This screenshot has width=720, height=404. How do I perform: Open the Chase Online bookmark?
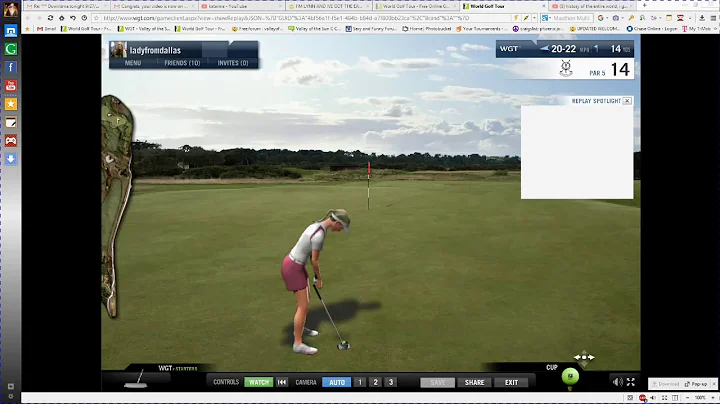click(x=652, y=28)
